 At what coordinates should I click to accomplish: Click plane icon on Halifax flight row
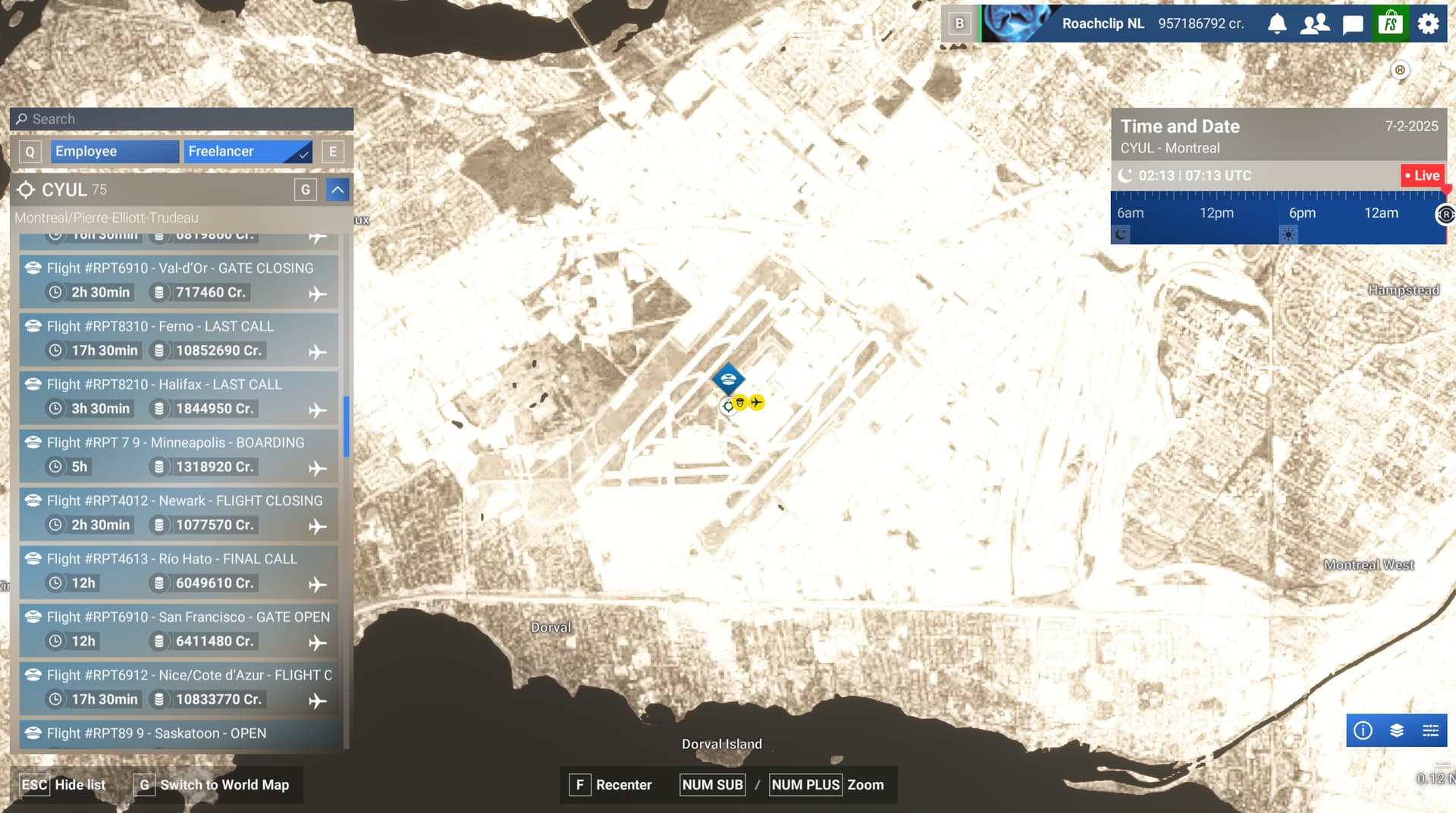click(x=318, y=410)
